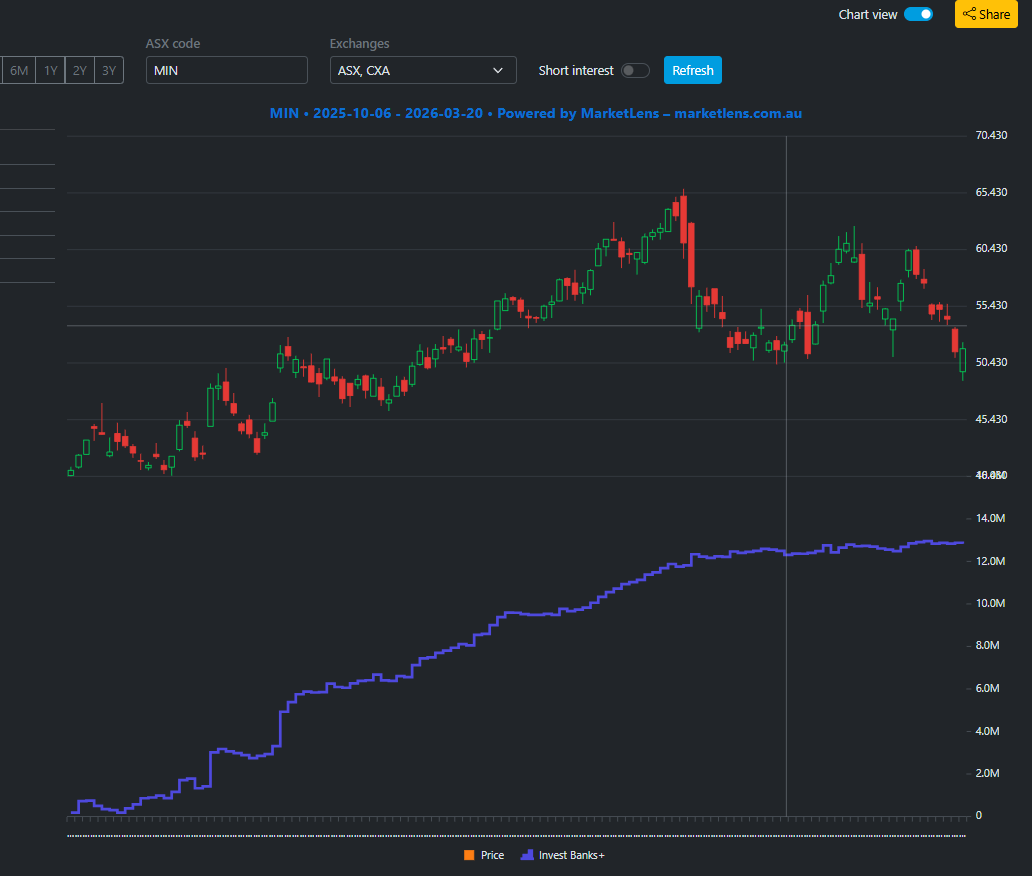The image size is (1032, 876).
Task: Click the Invest Banks+ legend label
Action: [571, 855]
